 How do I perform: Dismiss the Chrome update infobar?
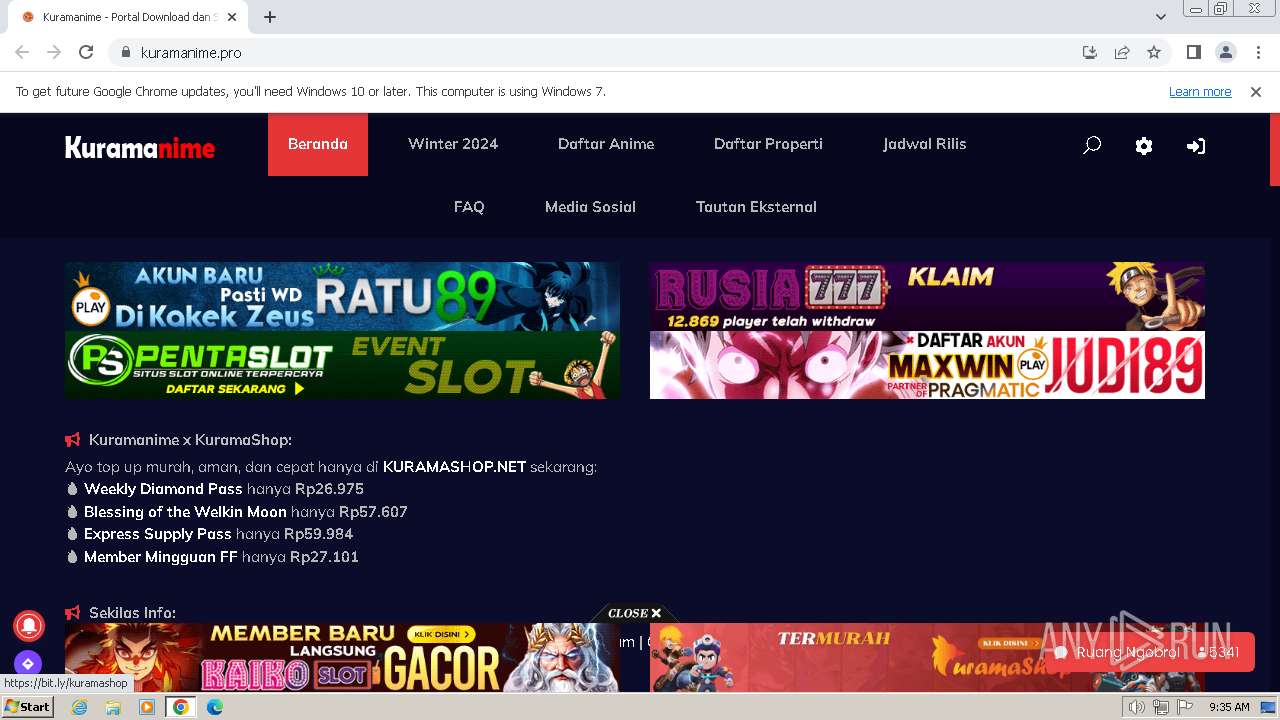(x=1256, y=91)
